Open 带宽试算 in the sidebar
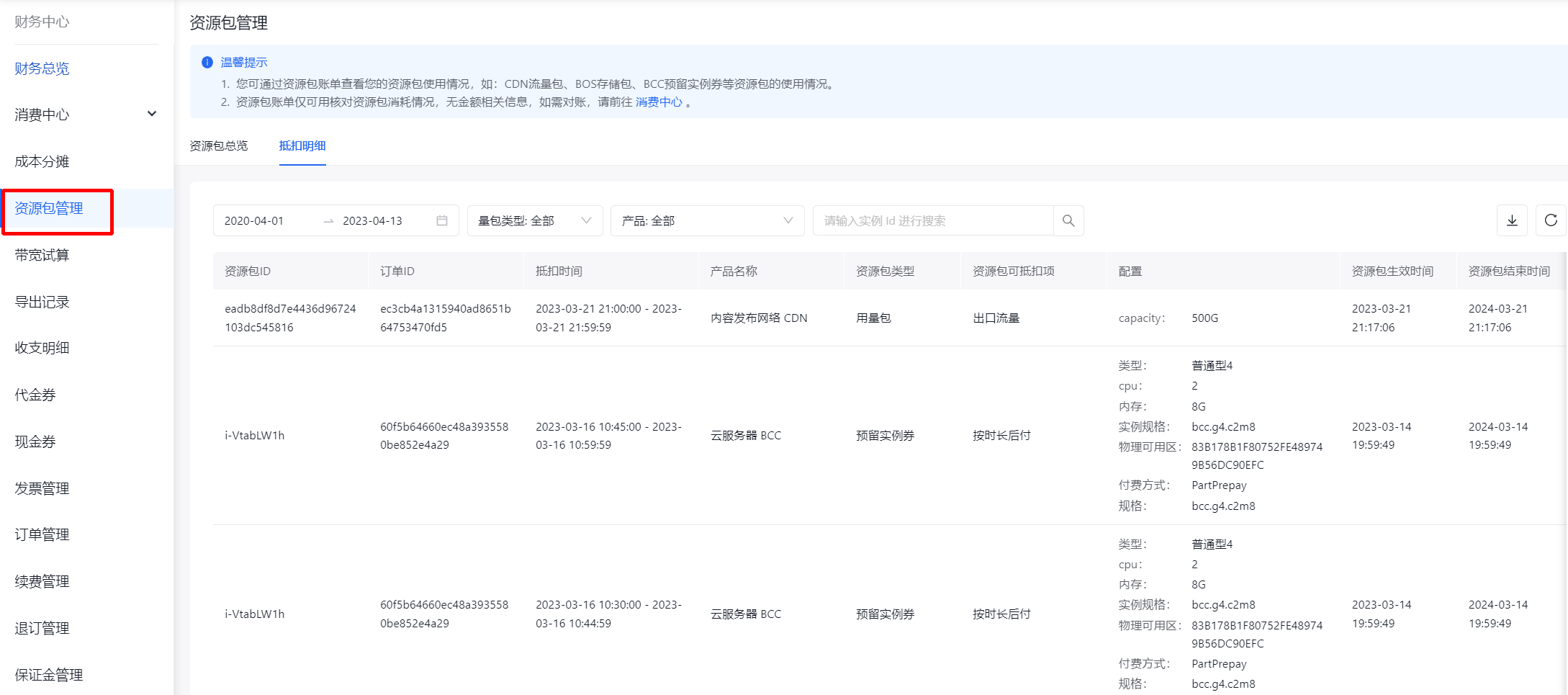The image size is (1568, 695). (42, 255)
